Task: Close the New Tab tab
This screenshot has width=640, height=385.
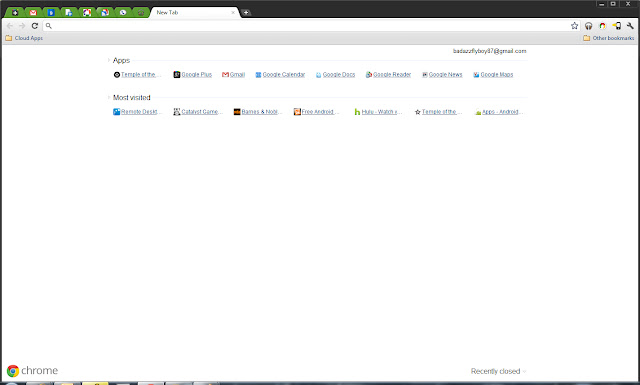Action: coord(233,13)
